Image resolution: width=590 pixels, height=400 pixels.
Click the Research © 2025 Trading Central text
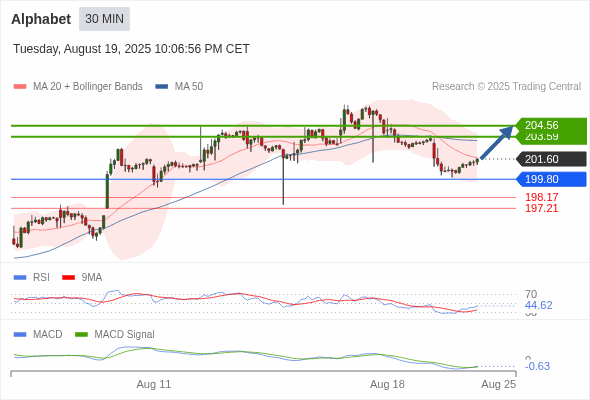[506, 87]
